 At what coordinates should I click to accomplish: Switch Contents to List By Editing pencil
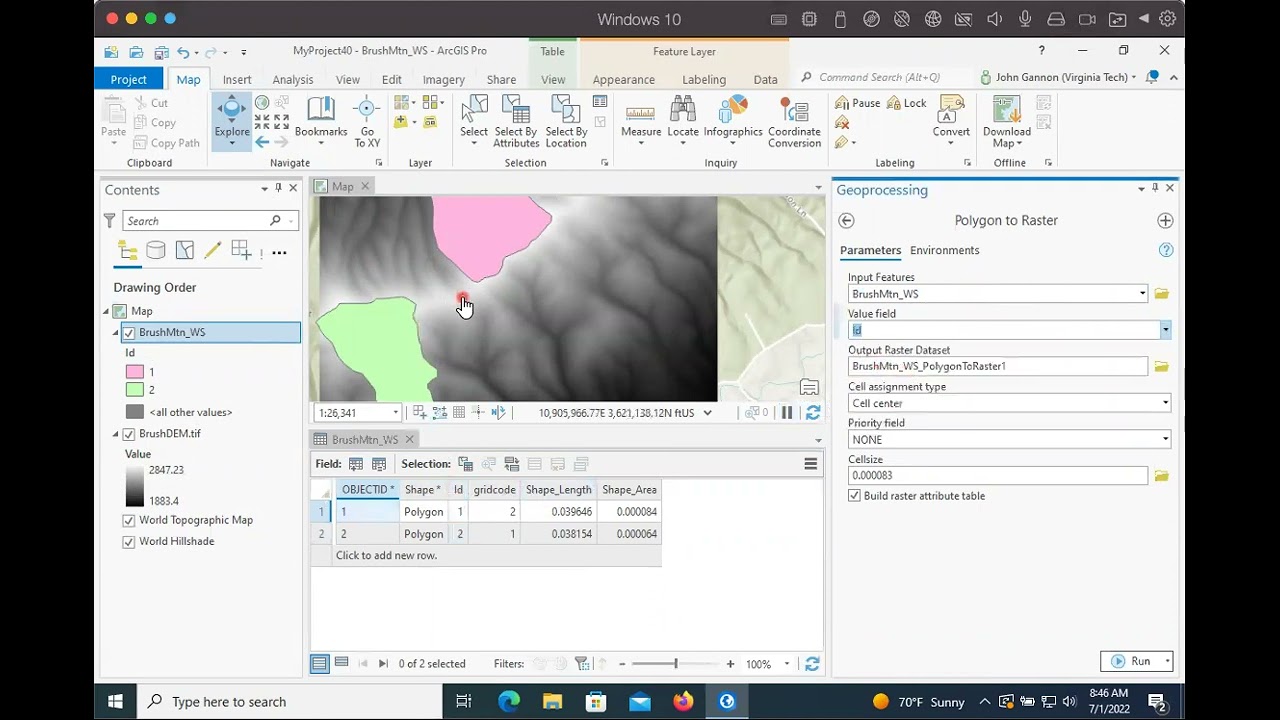[x=213, y=251]
